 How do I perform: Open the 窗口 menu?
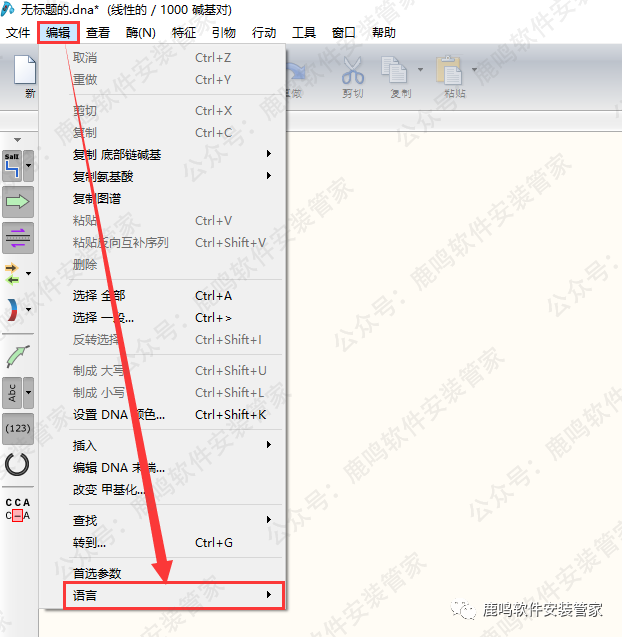344,32
